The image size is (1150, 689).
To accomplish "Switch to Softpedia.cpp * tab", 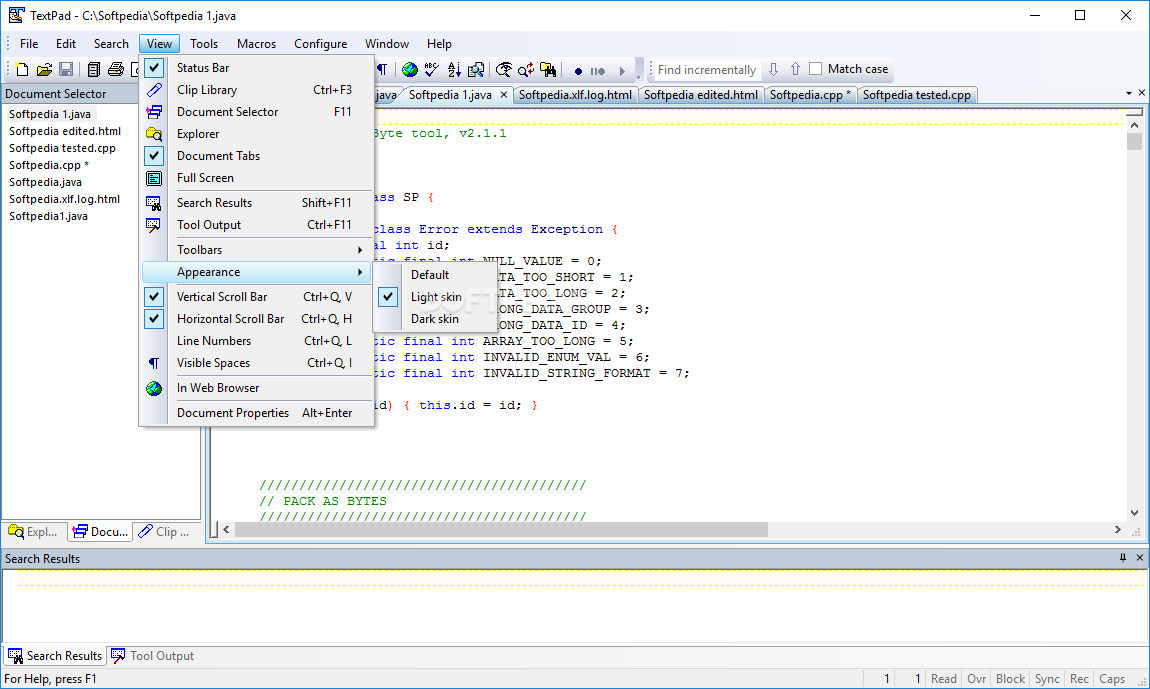I will 810,95.
